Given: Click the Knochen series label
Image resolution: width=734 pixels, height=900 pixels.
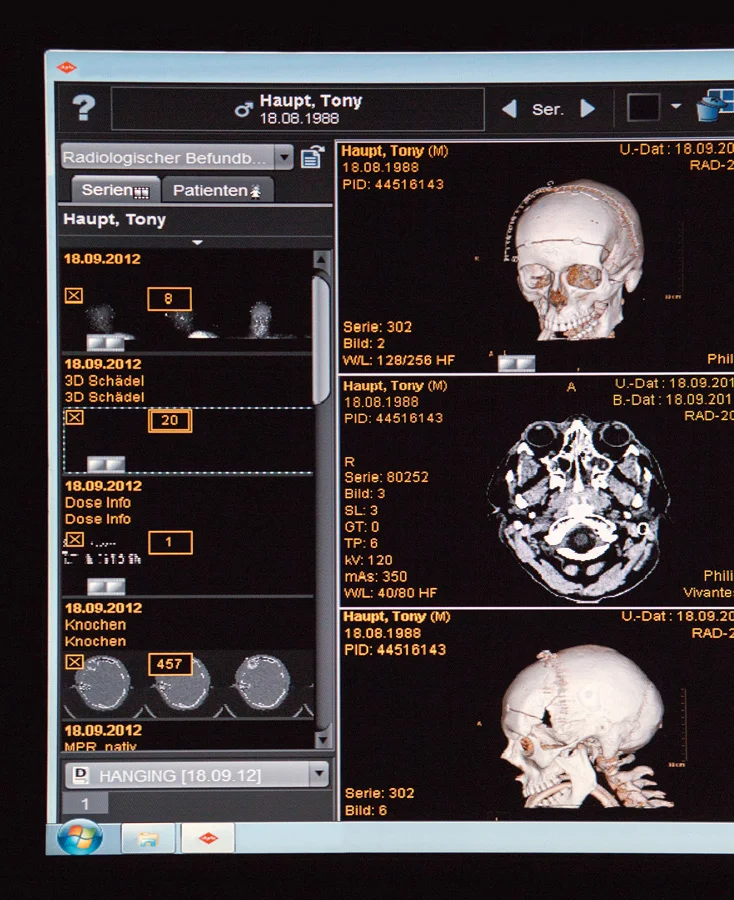Looking at the screenshot, I should coord(95,633).
